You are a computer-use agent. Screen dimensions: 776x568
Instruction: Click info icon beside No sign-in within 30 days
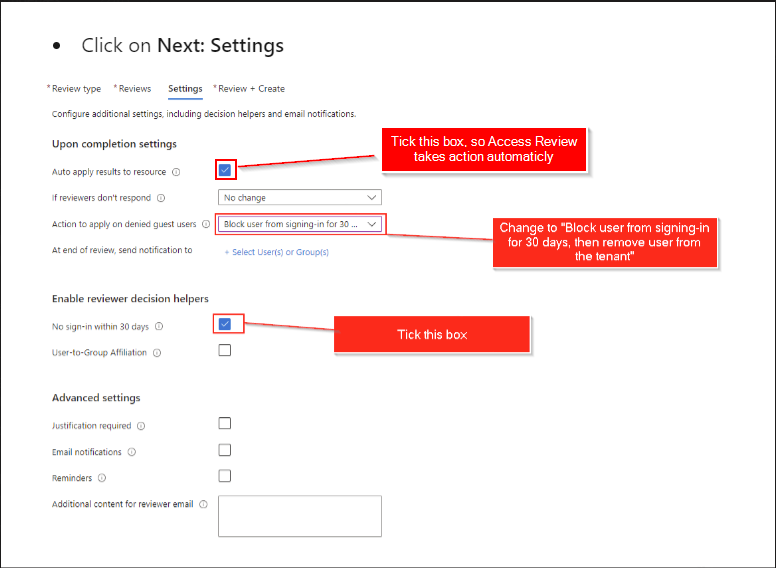(159, 326)
